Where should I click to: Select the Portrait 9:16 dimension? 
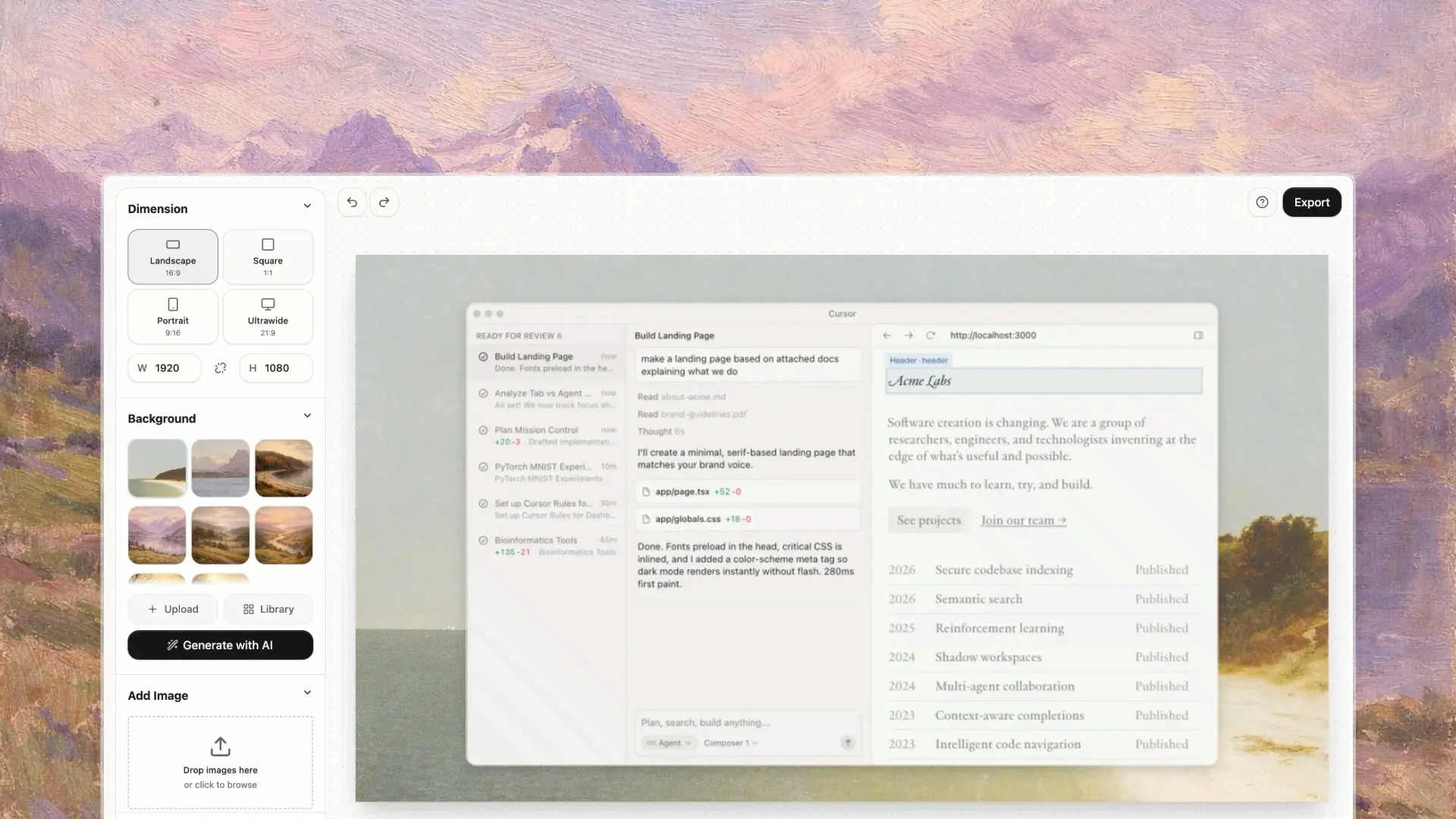click(x=172, y=316)
